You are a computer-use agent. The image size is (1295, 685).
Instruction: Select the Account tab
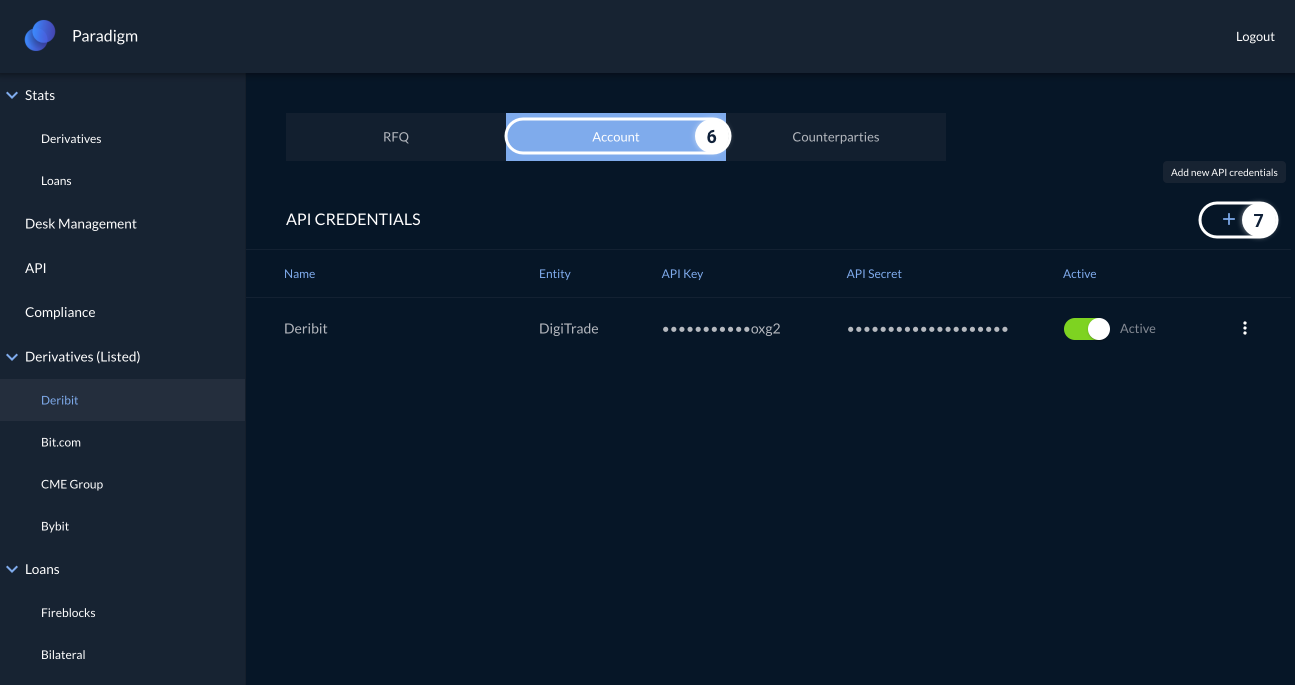coord(615,137)
